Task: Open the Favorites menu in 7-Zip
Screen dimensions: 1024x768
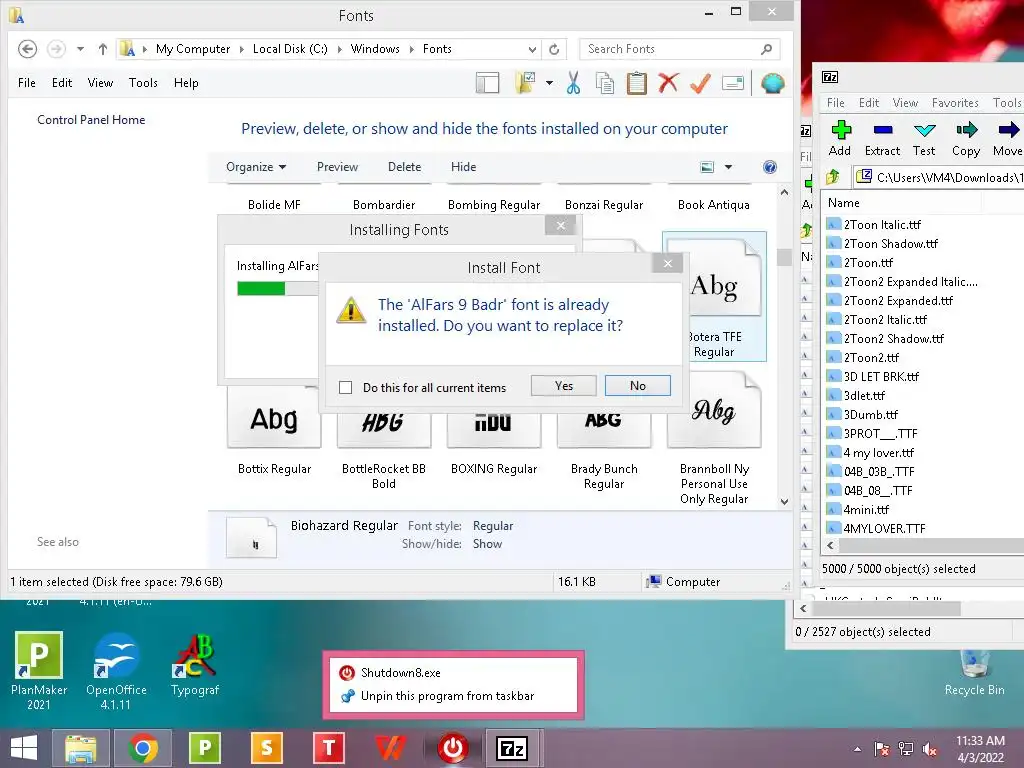Action: pyautogui.click(x=955, y=103)
